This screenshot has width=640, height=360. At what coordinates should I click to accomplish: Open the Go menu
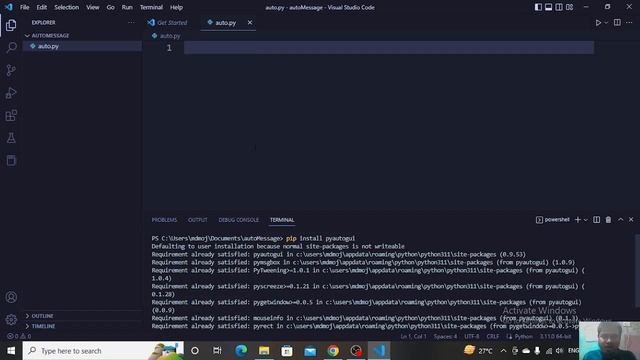click(111, 7)
